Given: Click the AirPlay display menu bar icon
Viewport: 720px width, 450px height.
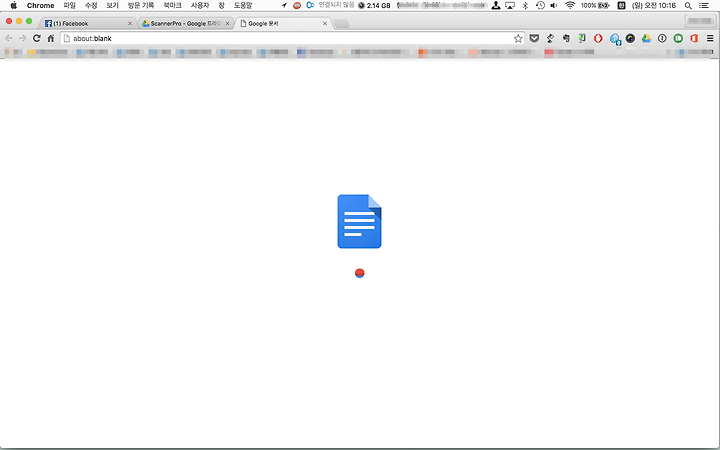Looking at the screenshot, I should tap(510, 6).
